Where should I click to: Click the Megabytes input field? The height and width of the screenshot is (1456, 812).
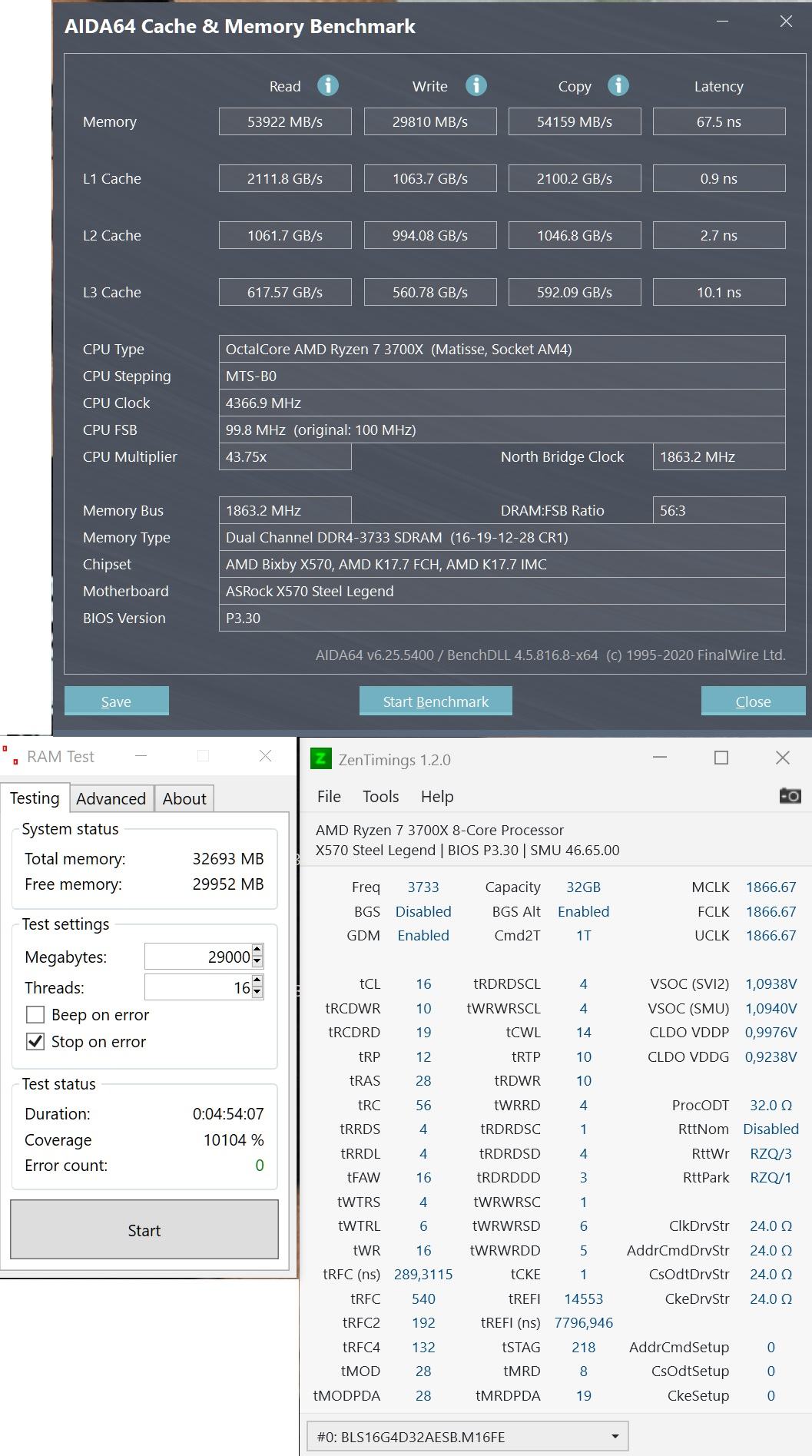click(x=198, y=957)
